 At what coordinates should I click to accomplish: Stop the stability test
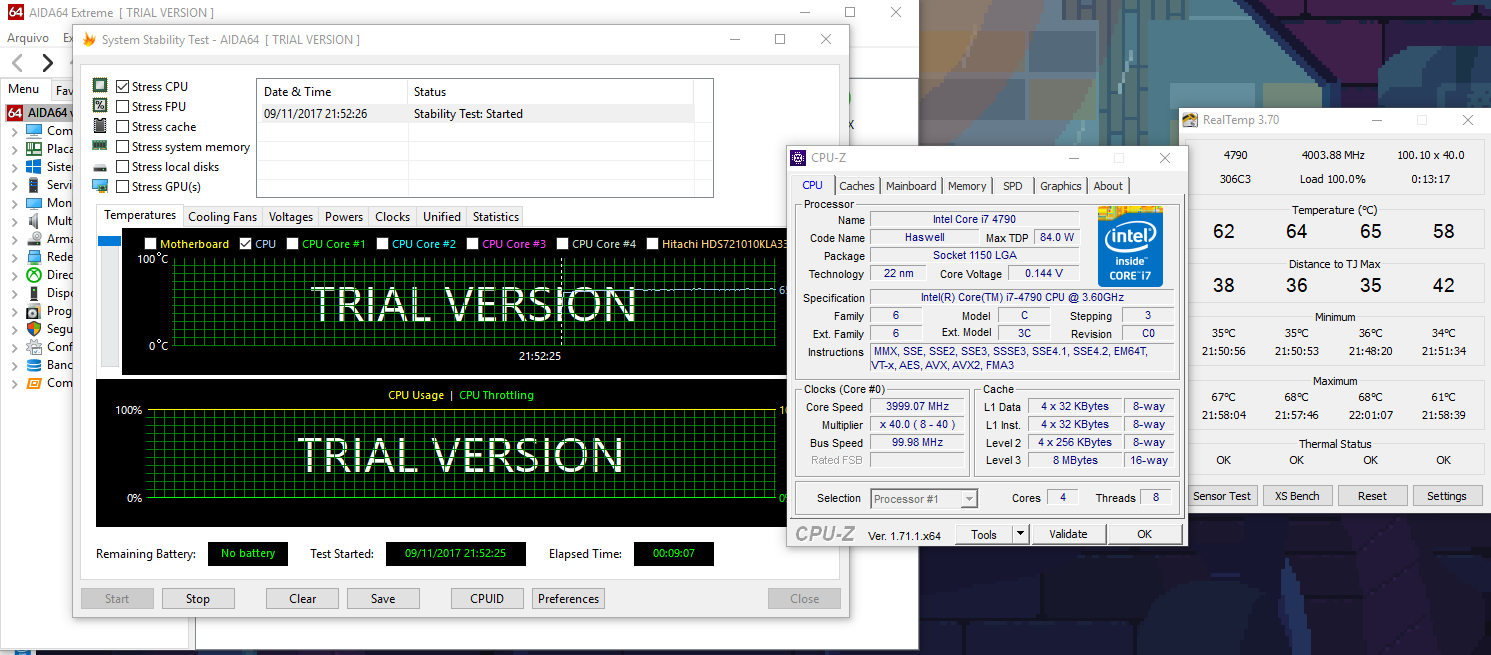coord(198,599)
